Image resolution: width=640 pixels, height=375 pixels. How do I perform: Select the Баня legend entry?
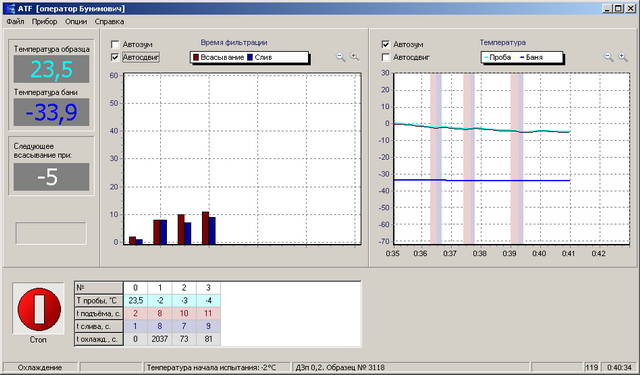pyautogui.click(x=531, y=58)
